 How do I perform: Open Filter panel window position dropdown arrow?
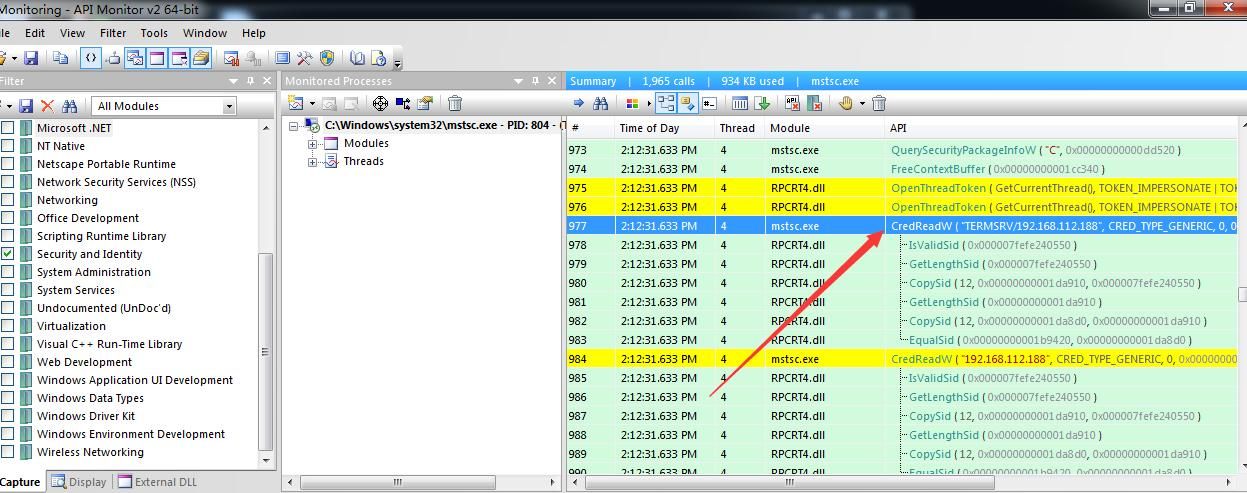pyautogui.click(x=233, y=81)
